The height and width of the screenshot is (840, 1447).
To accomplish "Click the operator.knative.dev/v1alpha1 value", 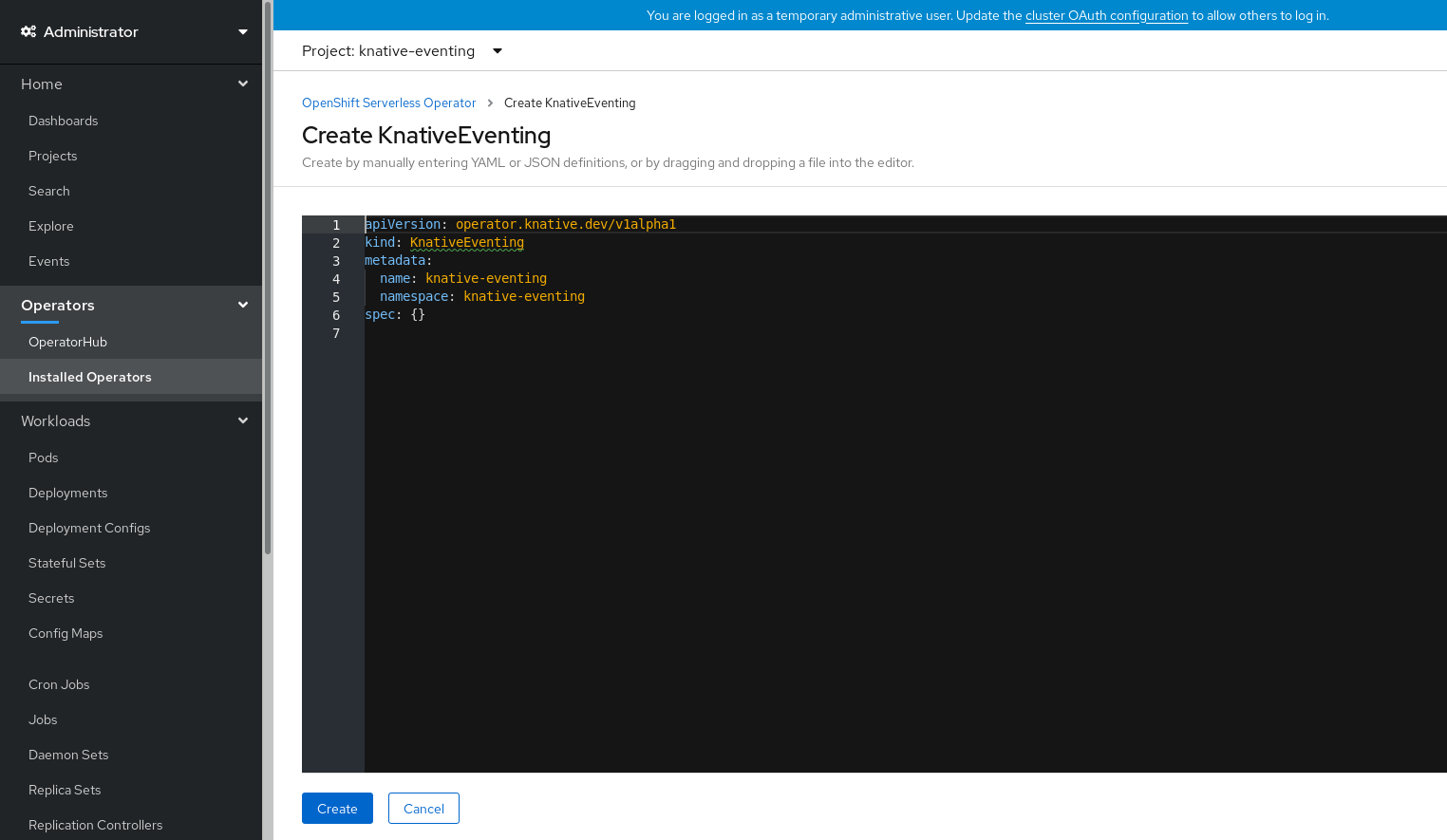I will 566,224.
